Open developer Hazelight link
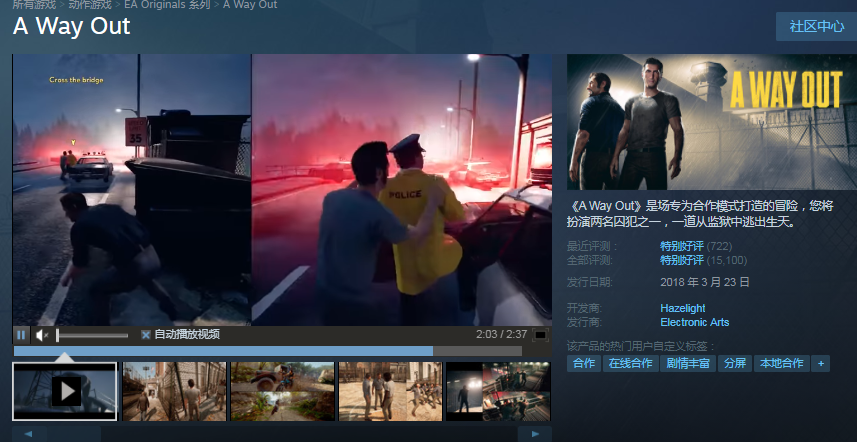This screenshot has width=857, height=442. (683, 308)
